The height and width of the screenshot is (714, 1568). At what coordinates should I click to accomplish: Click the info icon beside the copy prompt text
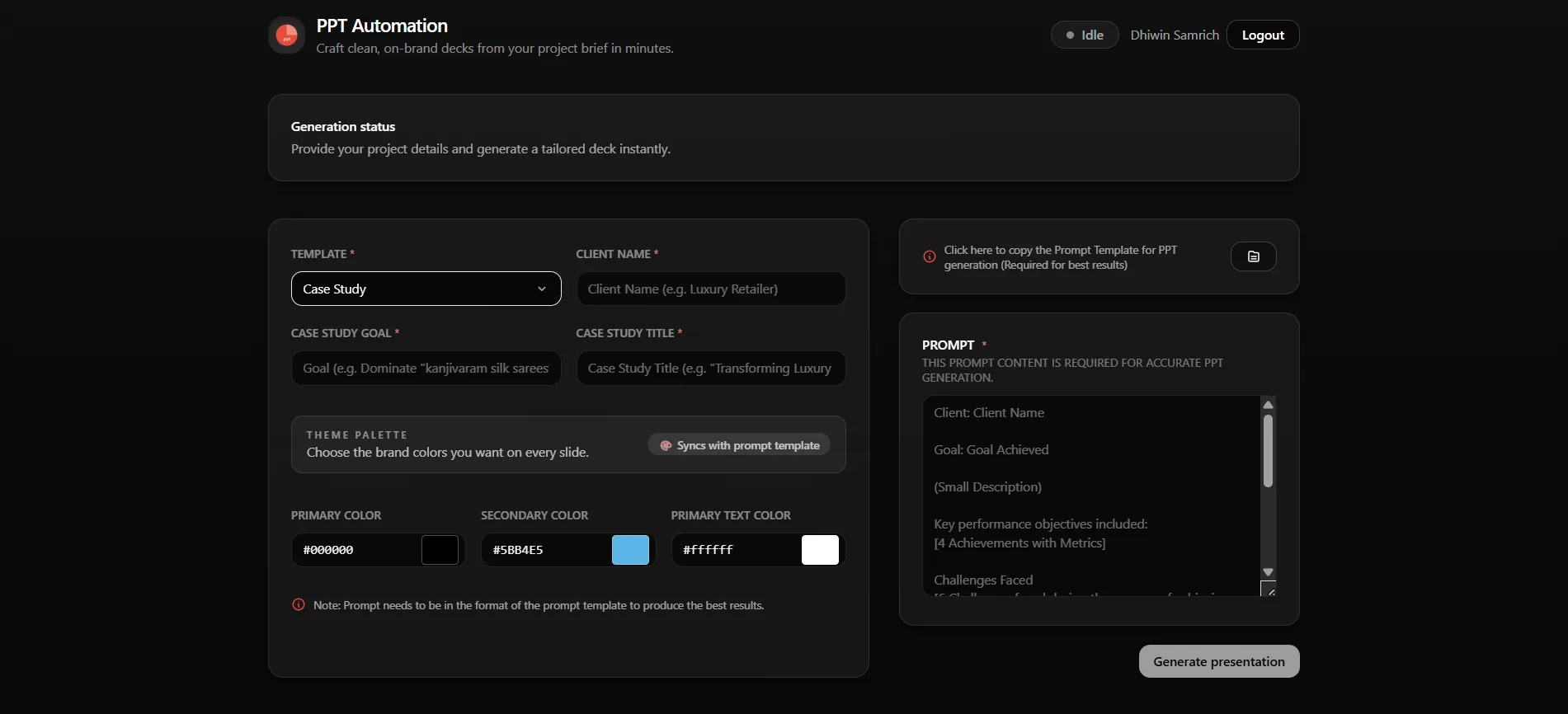(x=930, y=256)
